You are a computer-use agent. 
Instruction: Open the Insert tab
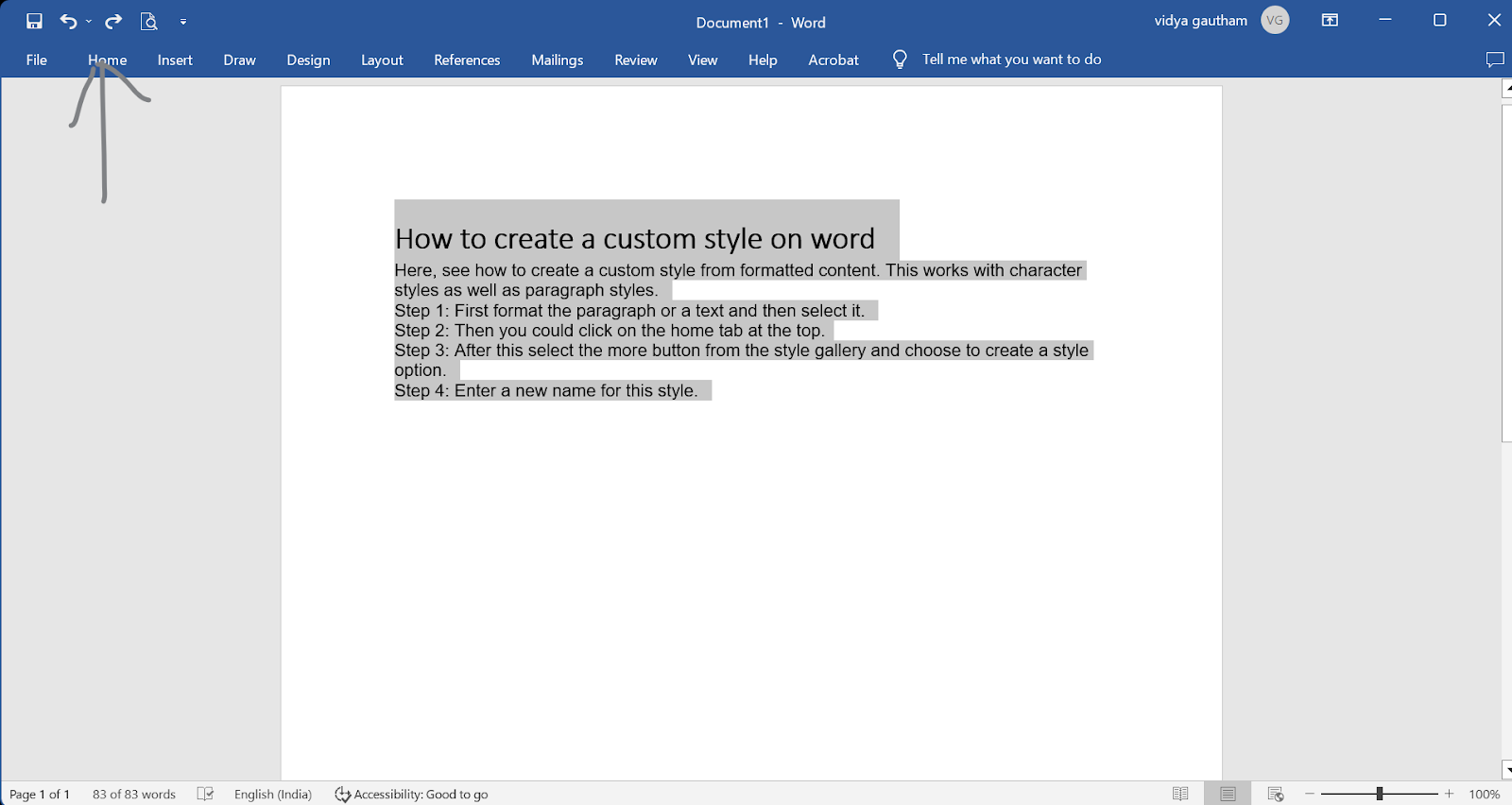(x=175, y=60)
